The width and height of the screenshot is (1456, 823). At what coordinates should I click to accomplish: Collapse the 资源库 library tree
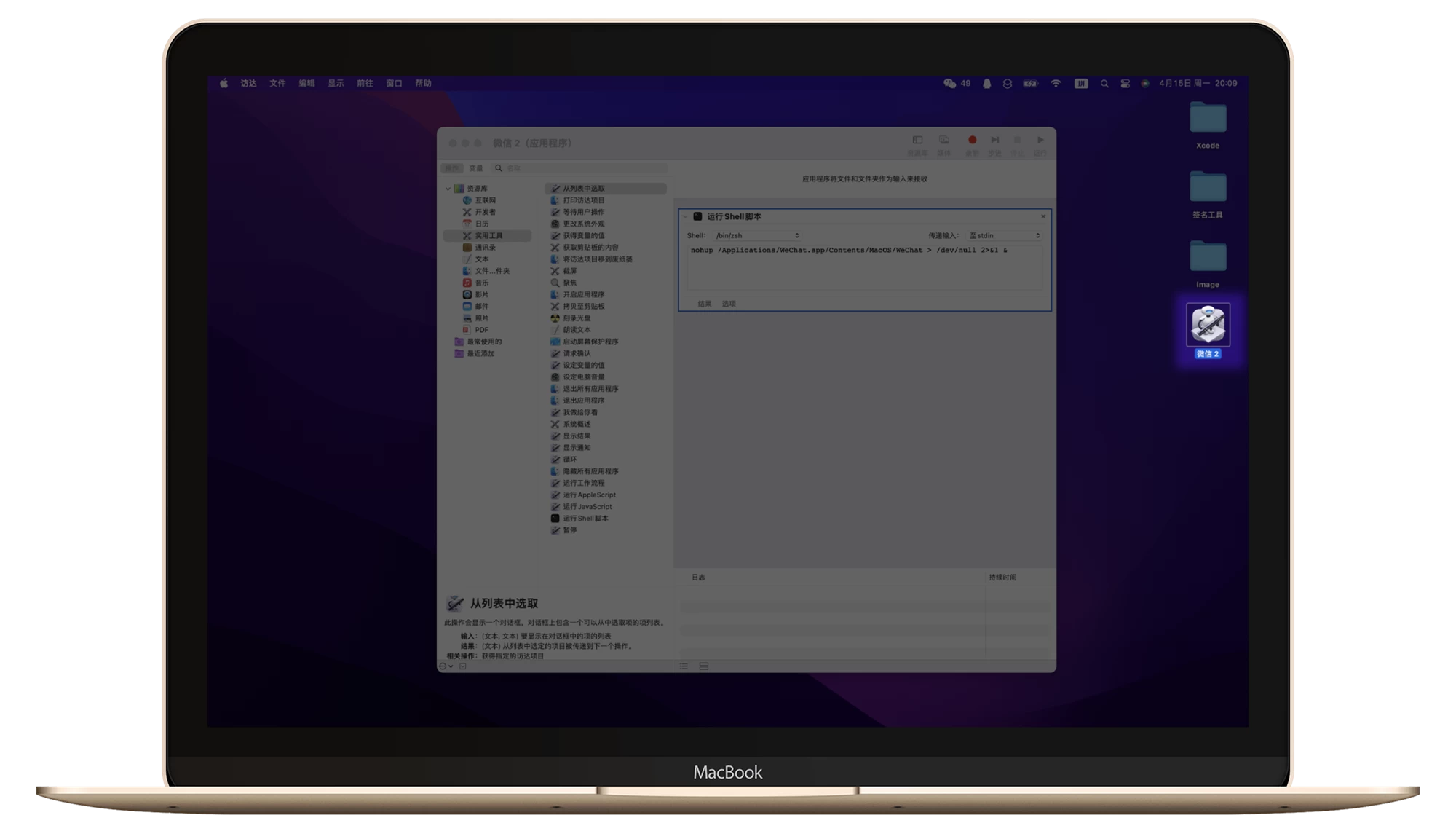pyautogui.click(x=448, y=189)
